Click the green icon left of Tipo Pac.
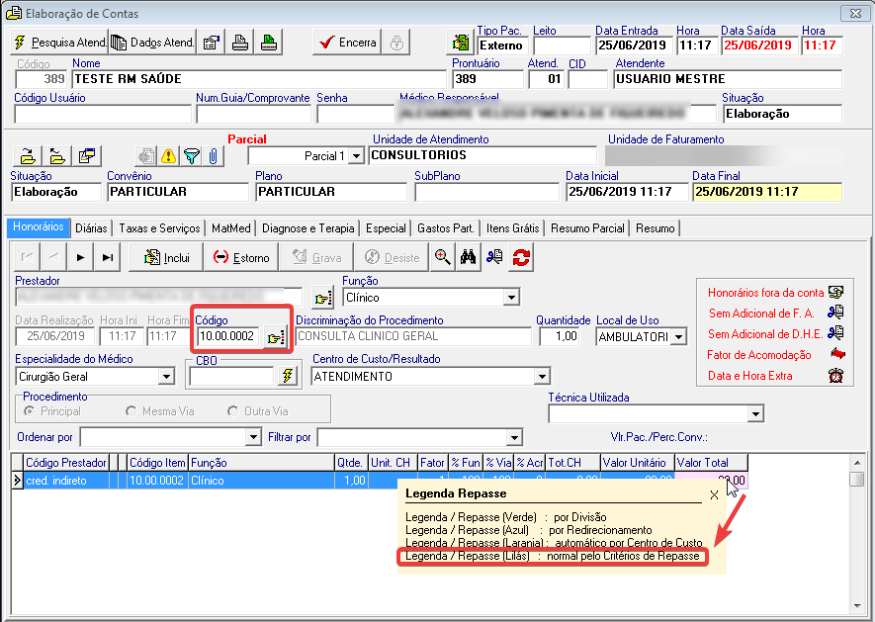 coord(460,42)
